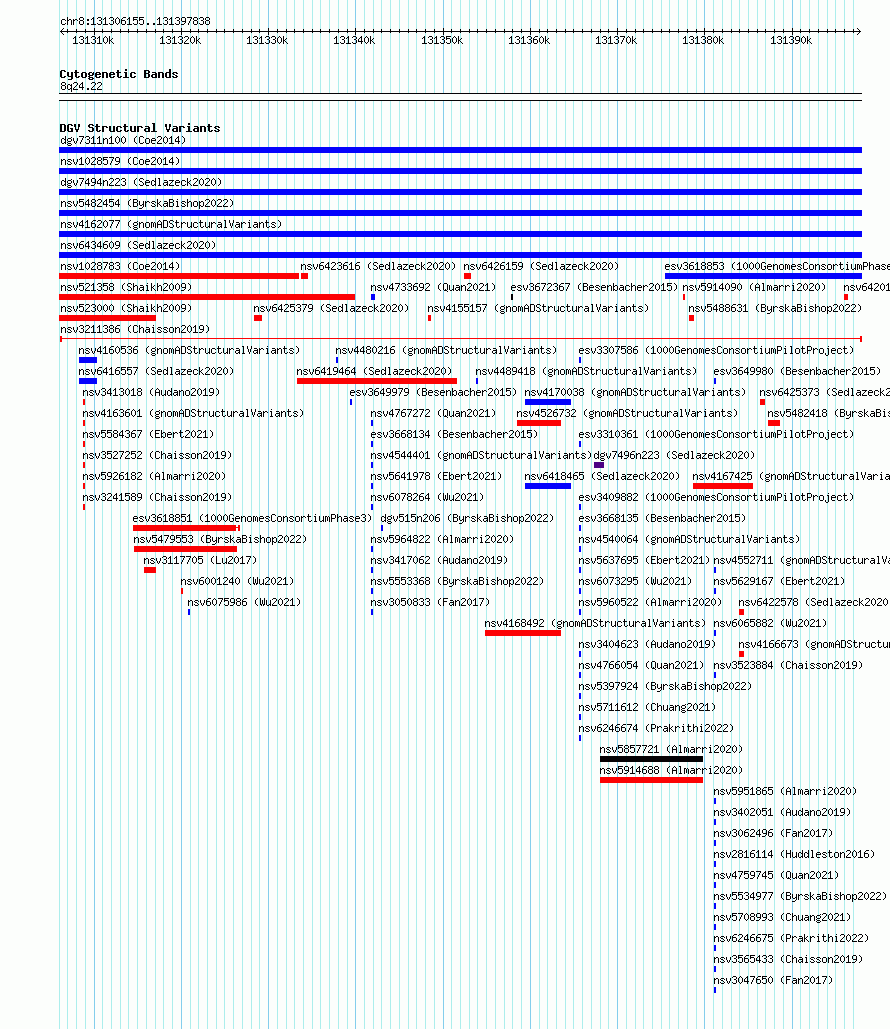Select the nsv523000 (Shaikh2009) label
The image size is (890, 1029).
tap(126, 308)
